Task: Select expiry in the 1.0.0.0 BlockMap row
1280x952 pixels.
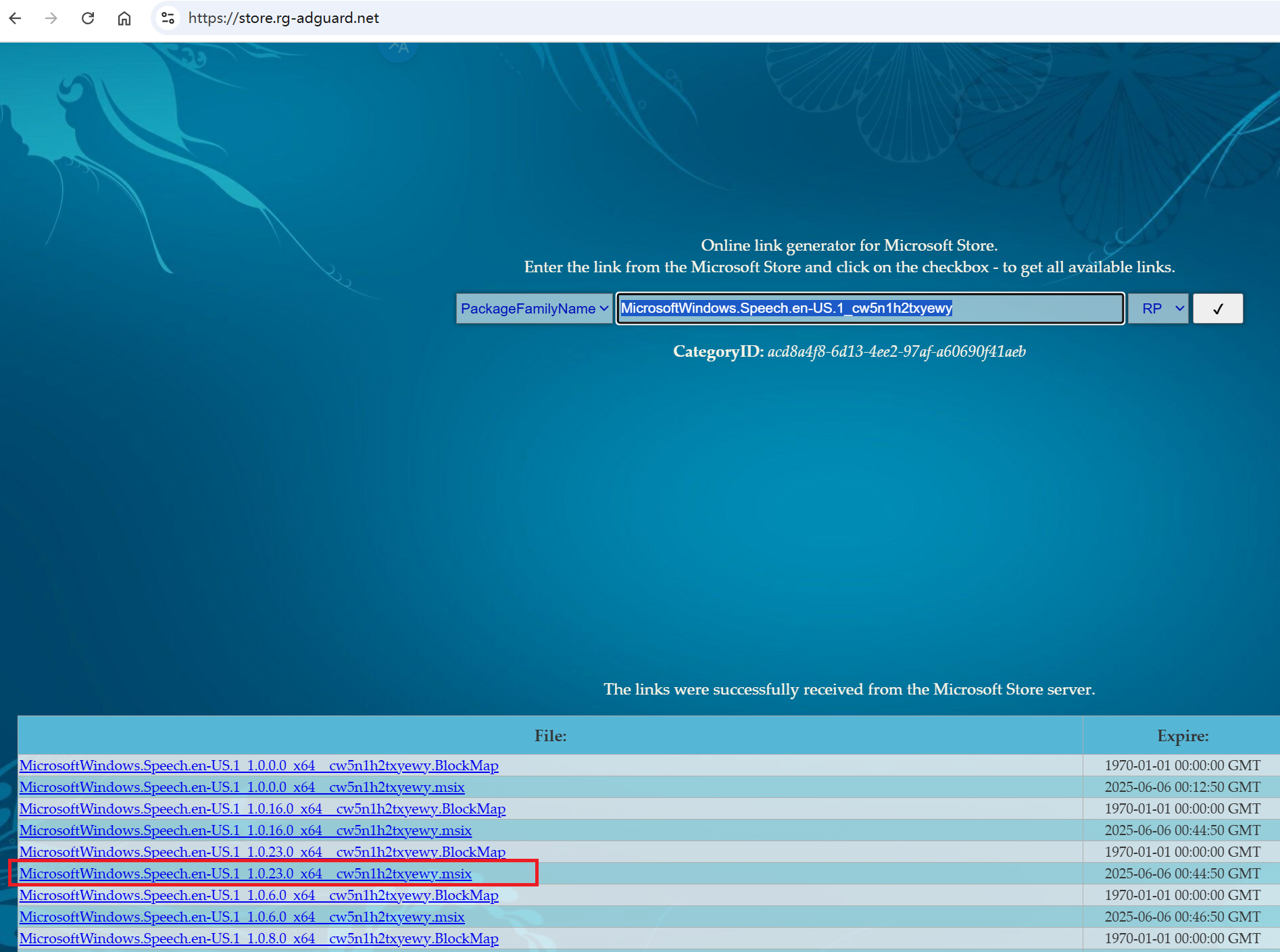Action: [x=1182, y=766]
